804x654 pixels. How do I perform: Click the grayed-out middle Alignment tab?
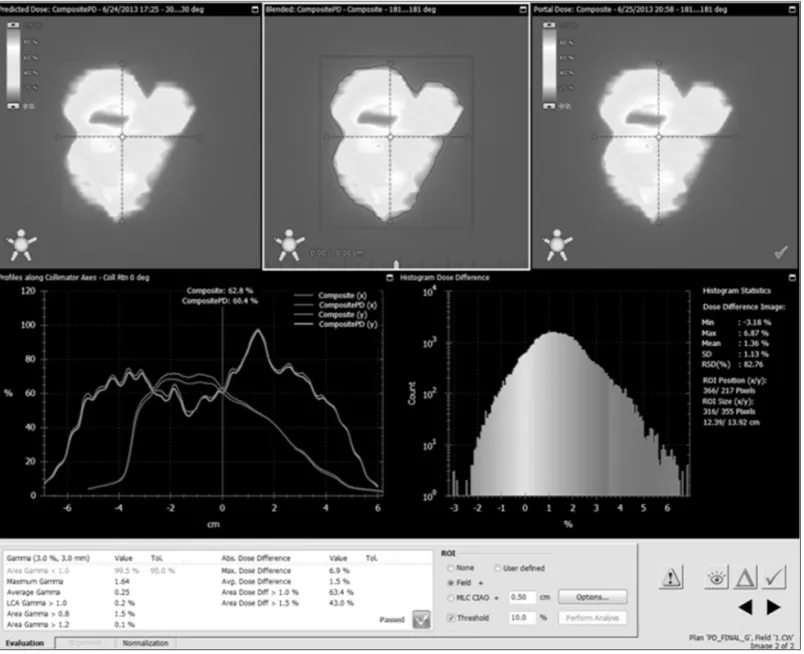pos(85,643)
